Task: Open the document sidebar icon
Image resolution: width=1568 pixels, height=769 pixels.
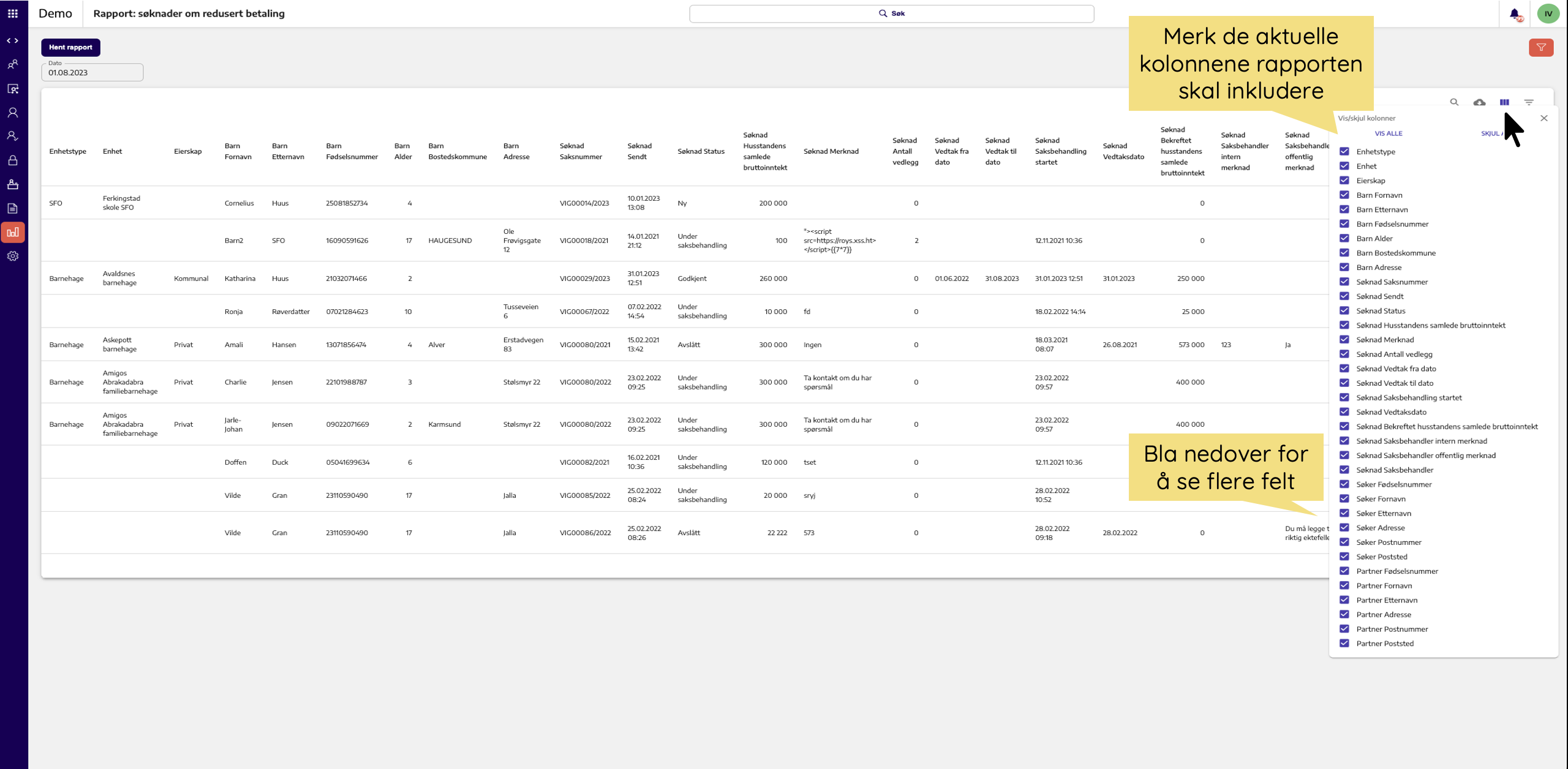Action: coord(13,208)
